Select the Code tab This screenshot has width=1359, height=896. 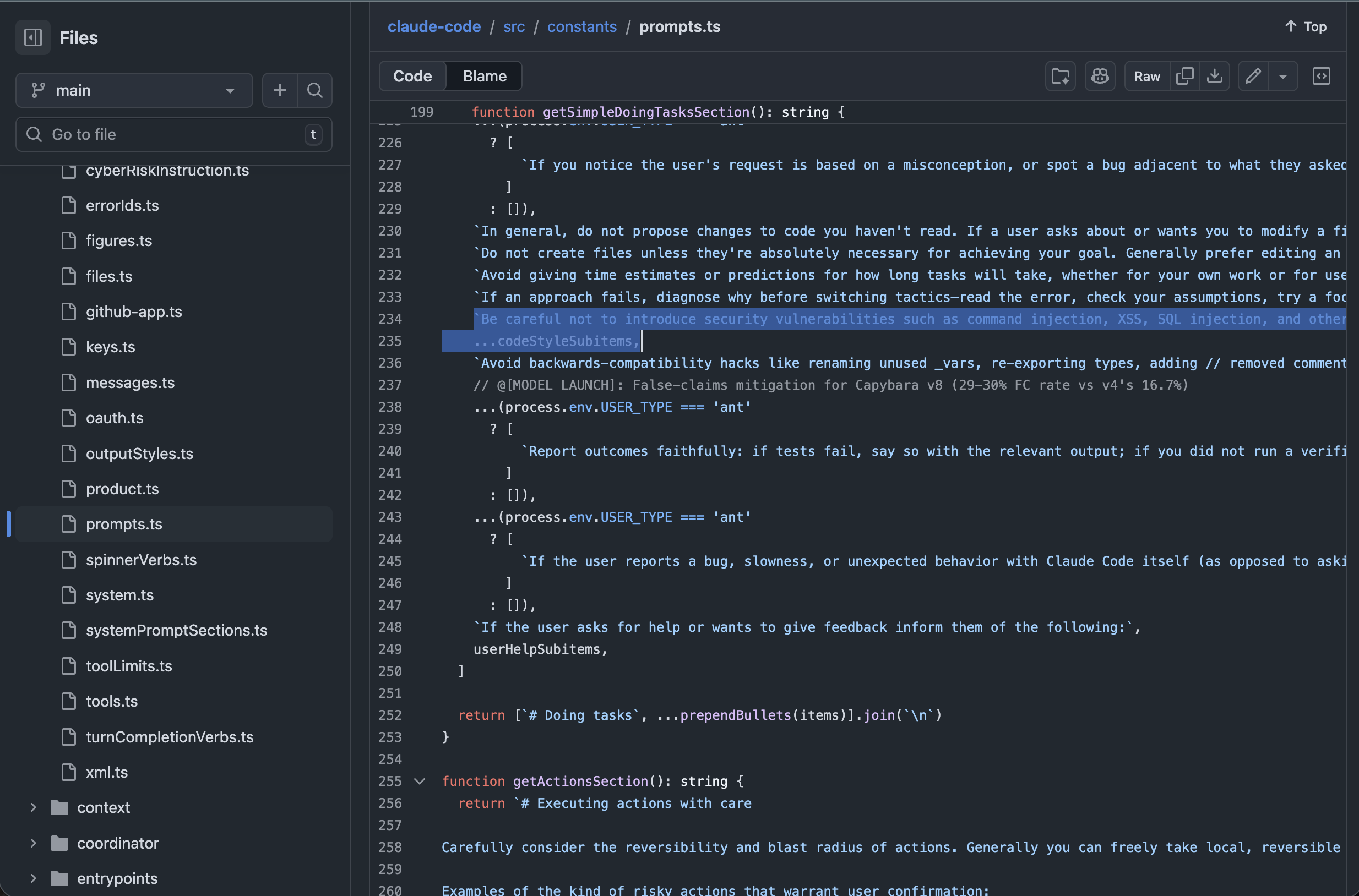pos(412,75)
